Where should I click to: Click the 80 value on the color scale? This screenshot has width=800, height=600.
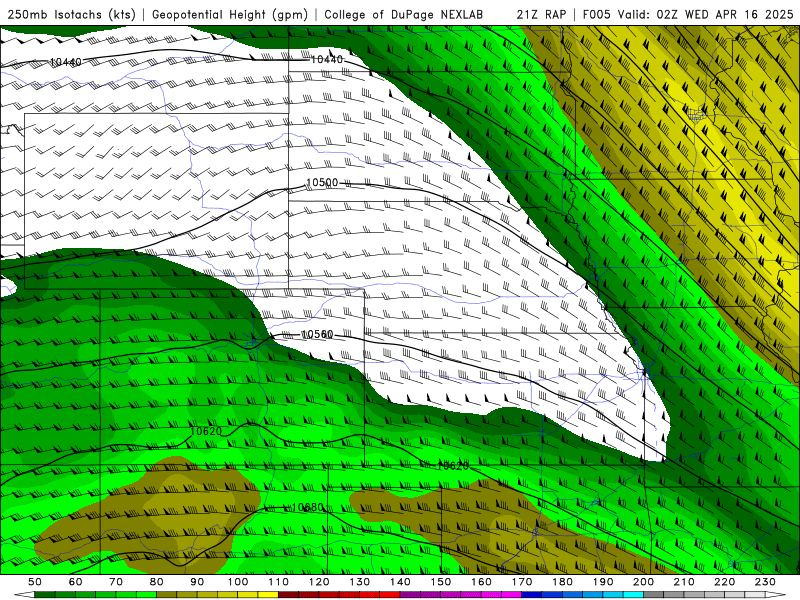tap(157, 582)
